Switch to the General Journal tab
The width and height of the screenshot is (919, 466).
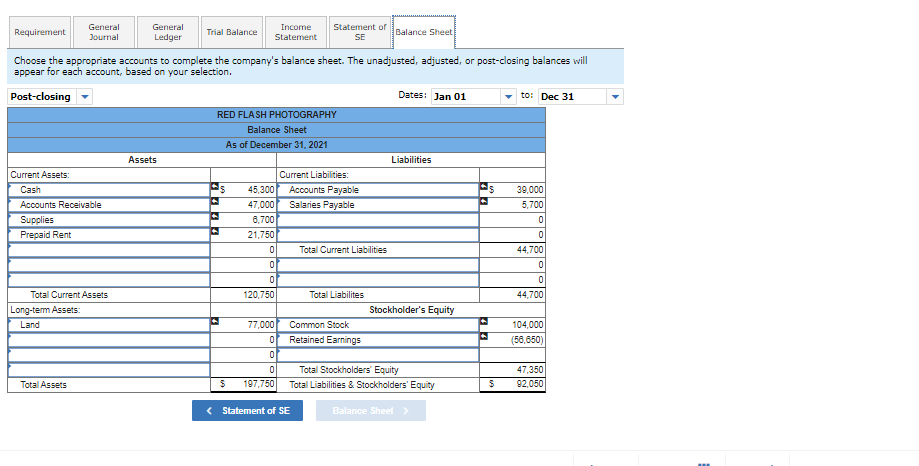pyautogui.click(x=104, y=32)
